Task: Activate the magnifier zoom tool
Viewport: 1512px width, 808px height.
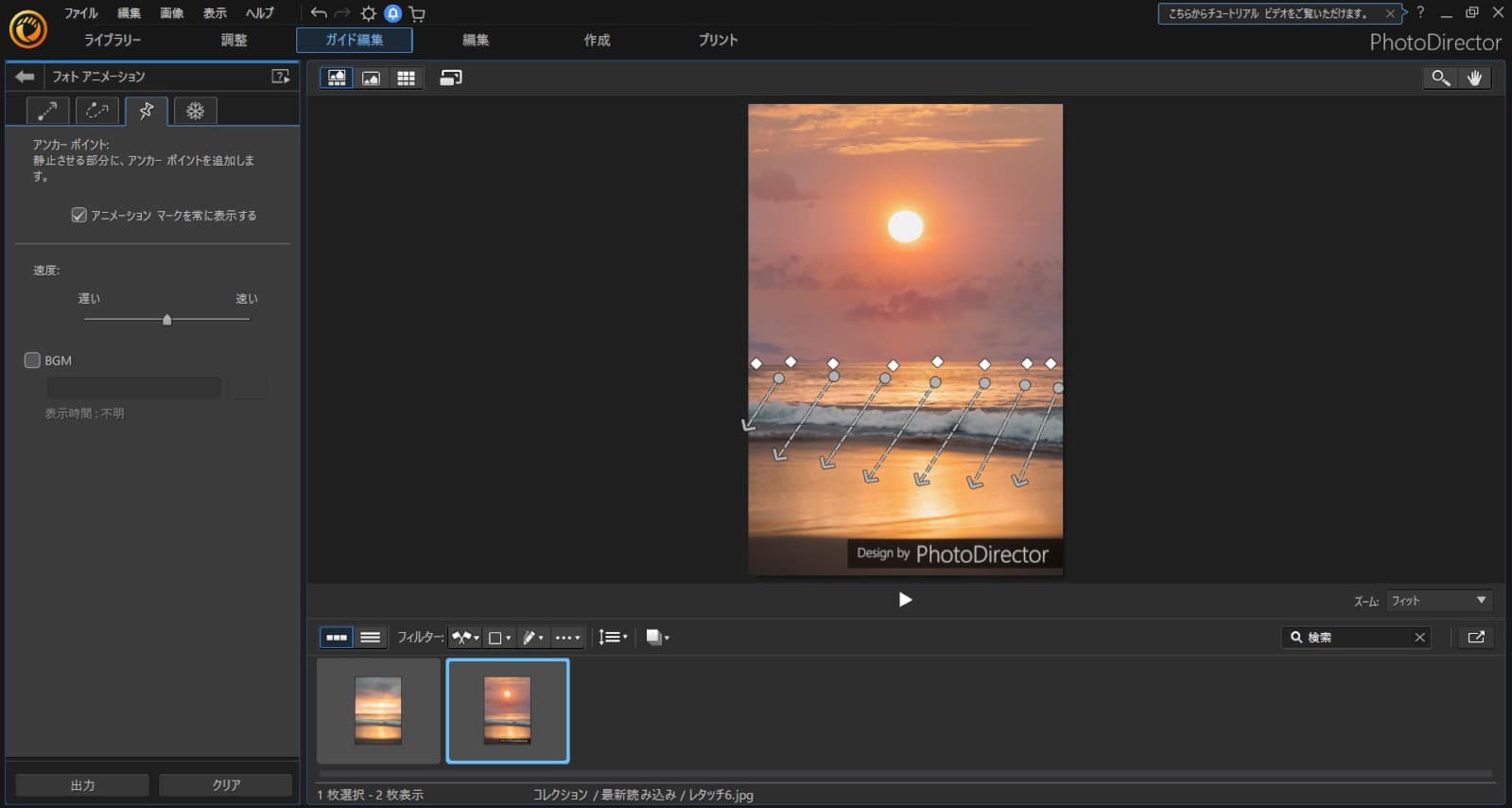Action: tap(1439, 79)
